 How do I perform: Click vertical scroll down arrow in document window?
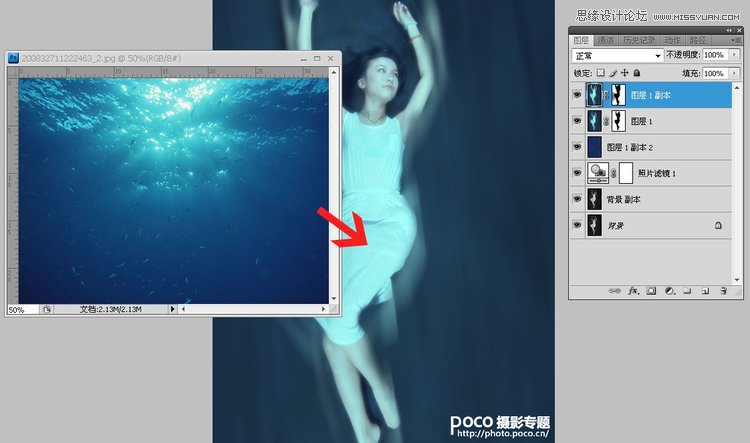(334, 299)
